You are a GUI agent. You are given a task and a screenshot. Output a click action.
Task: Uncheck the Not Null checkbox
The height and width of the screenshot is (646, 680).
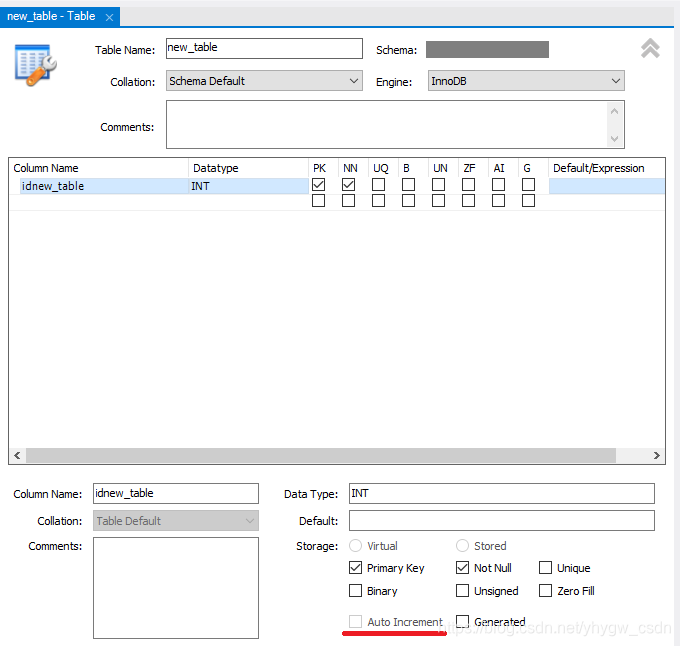tap(462, 568)
